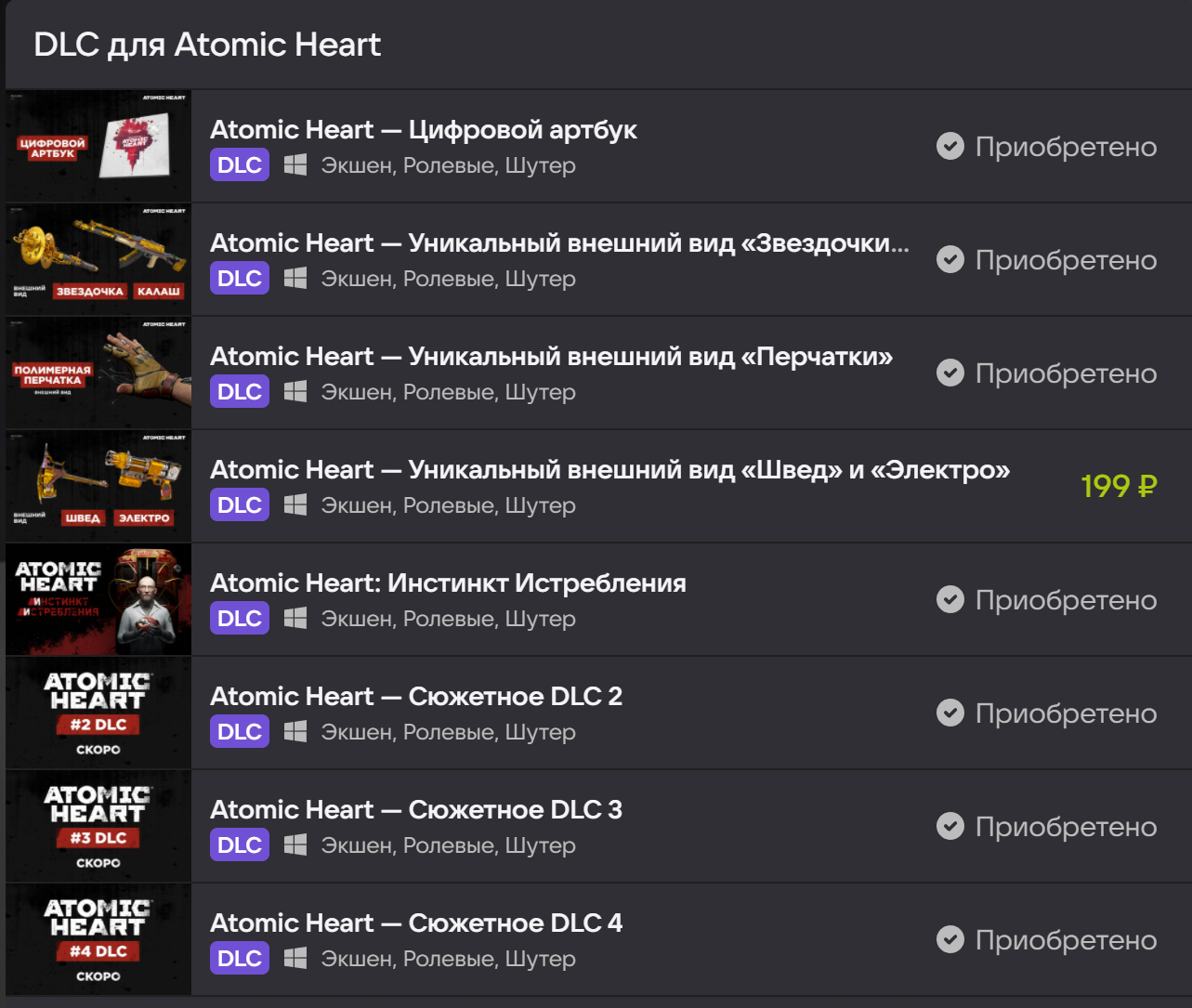Click the Windows icon in the «Перчатки» row
This screenshot has width=1192, height=1008.
295,392
